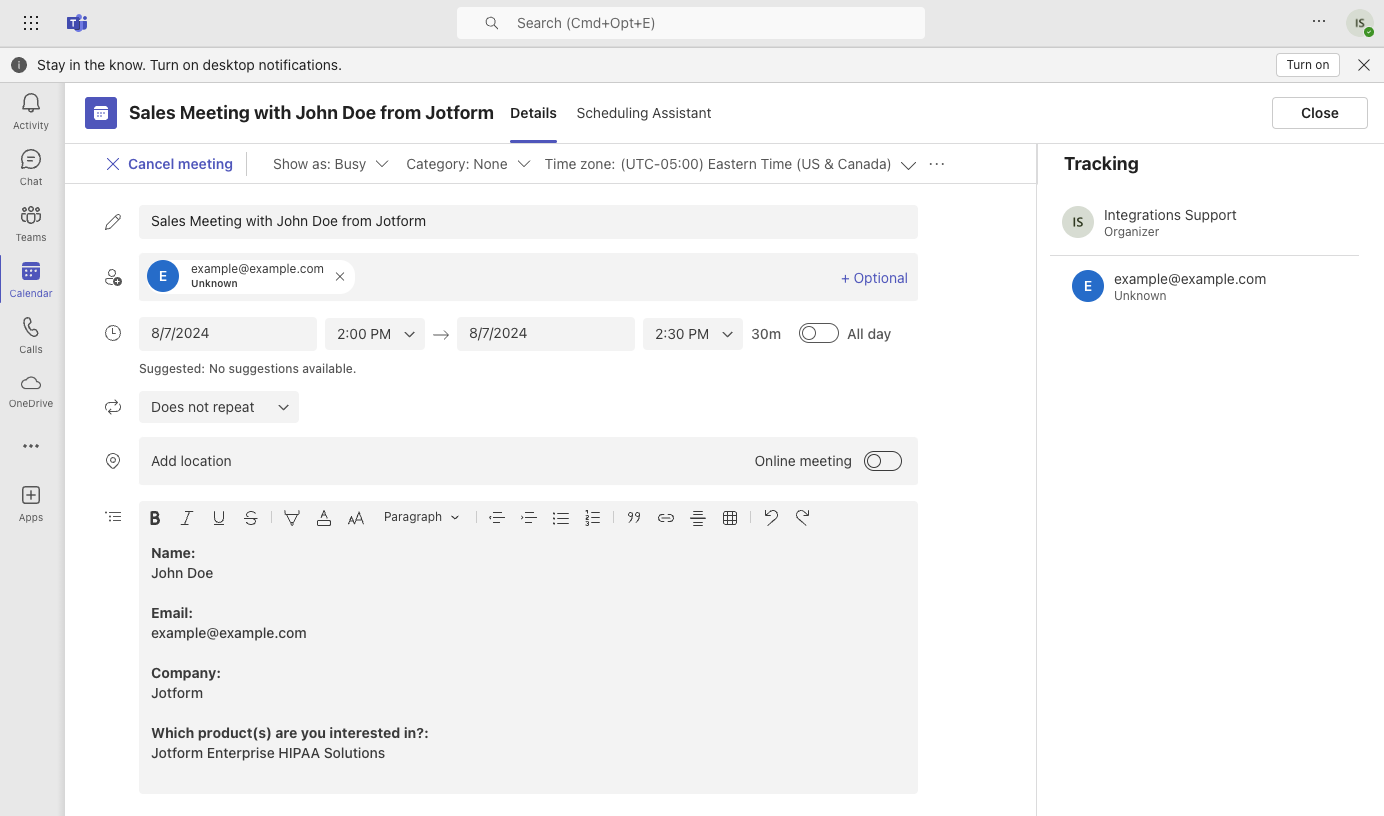Redo the last edit

pyautogui.click(x=803, y=517)
